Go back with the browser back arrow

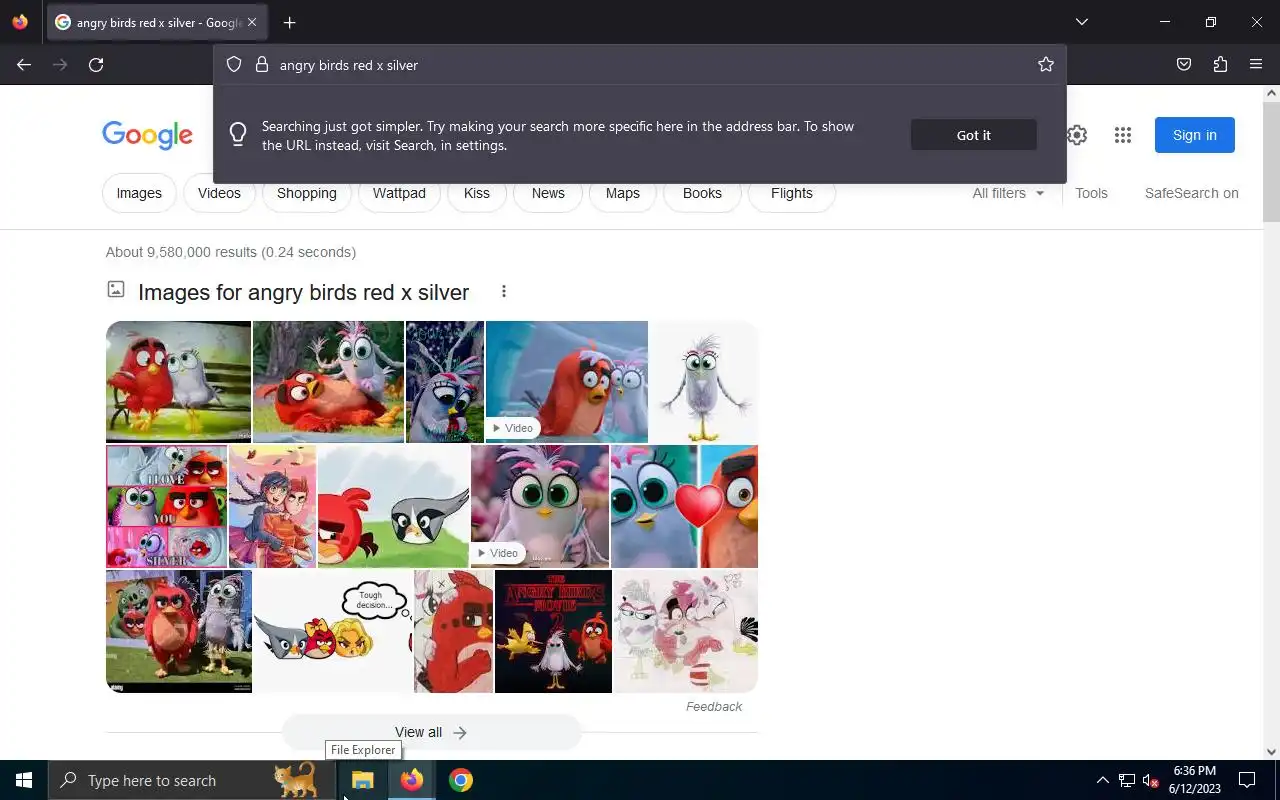click(24, 65)
